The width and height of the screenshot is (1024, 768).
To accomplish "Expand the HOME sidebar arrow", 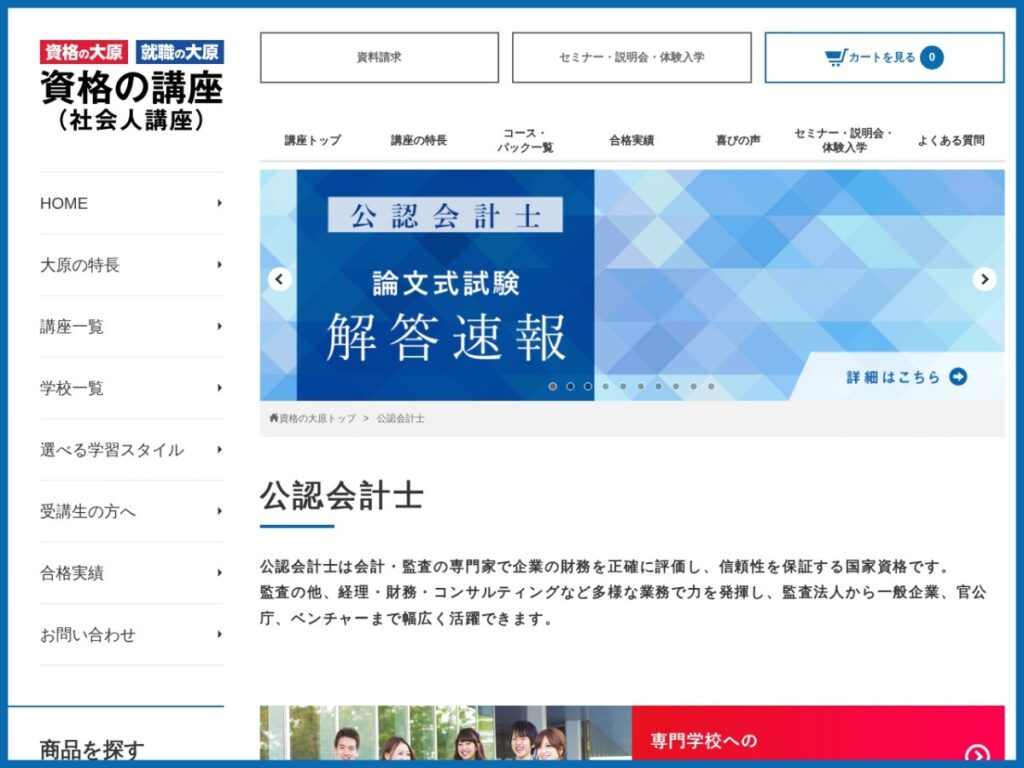I will [x=219, y=203].
